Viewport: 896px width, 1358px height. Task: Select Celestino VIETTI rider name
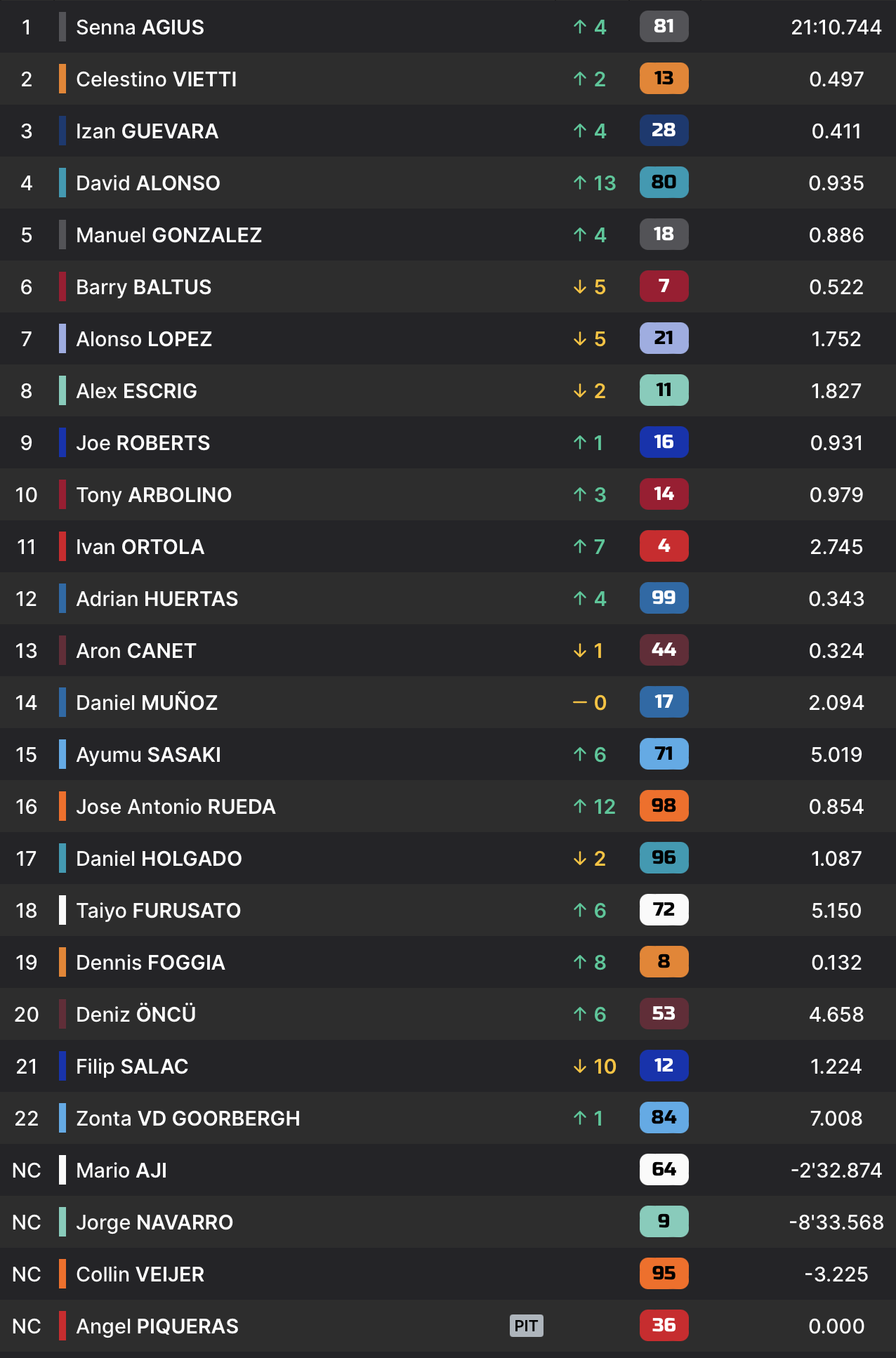(156, 79)
